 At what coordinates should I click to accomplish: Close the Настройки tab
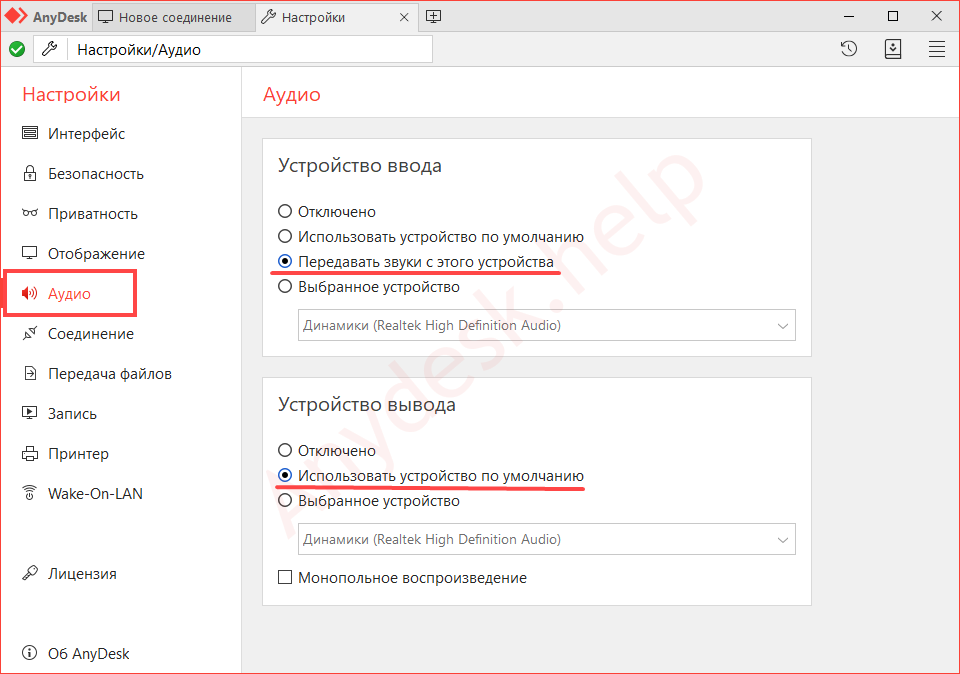[x=404, y=18]
